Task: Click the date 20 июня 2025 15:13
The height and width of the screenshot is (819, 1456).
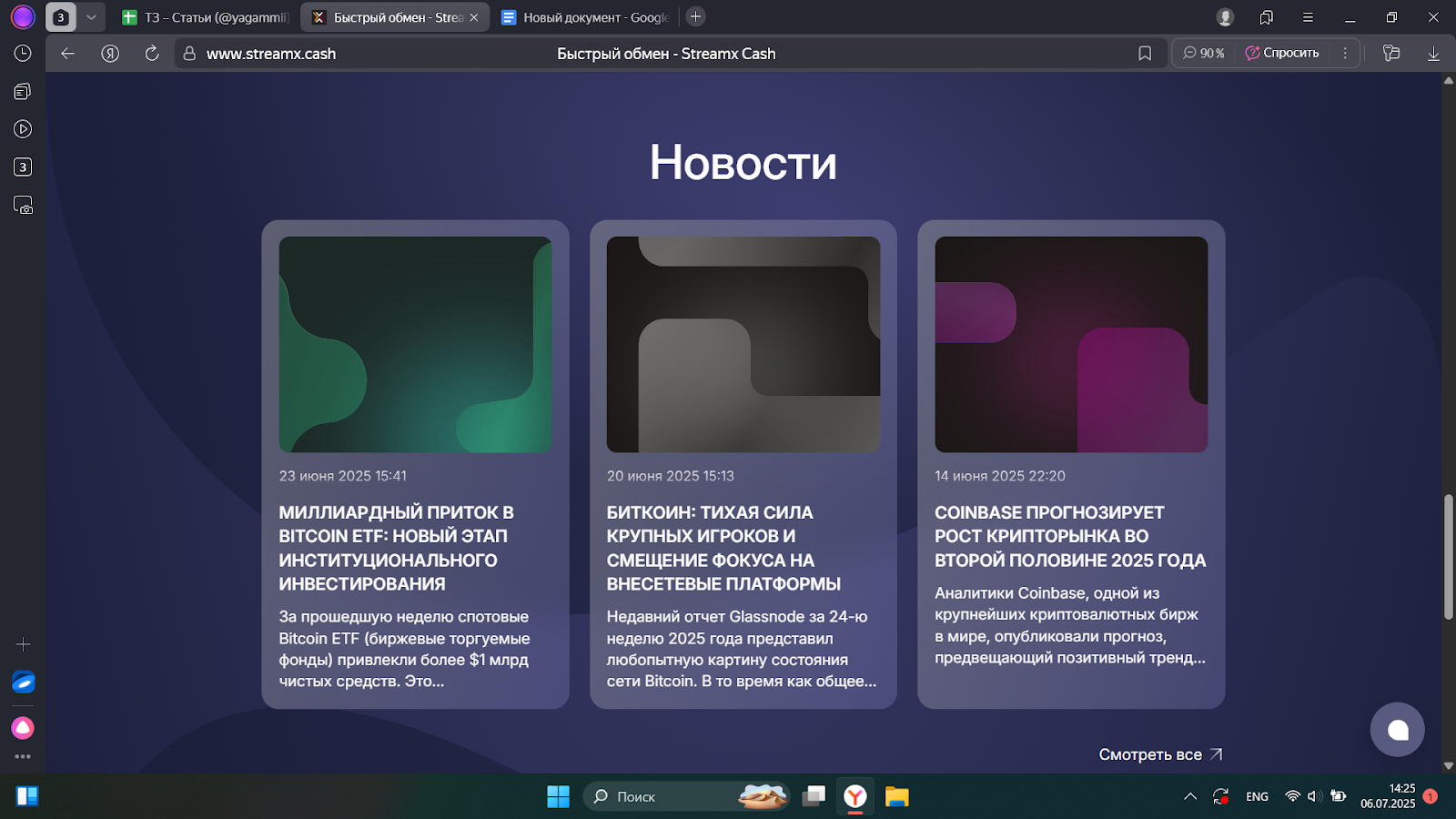Action: [x=671, y=476]
